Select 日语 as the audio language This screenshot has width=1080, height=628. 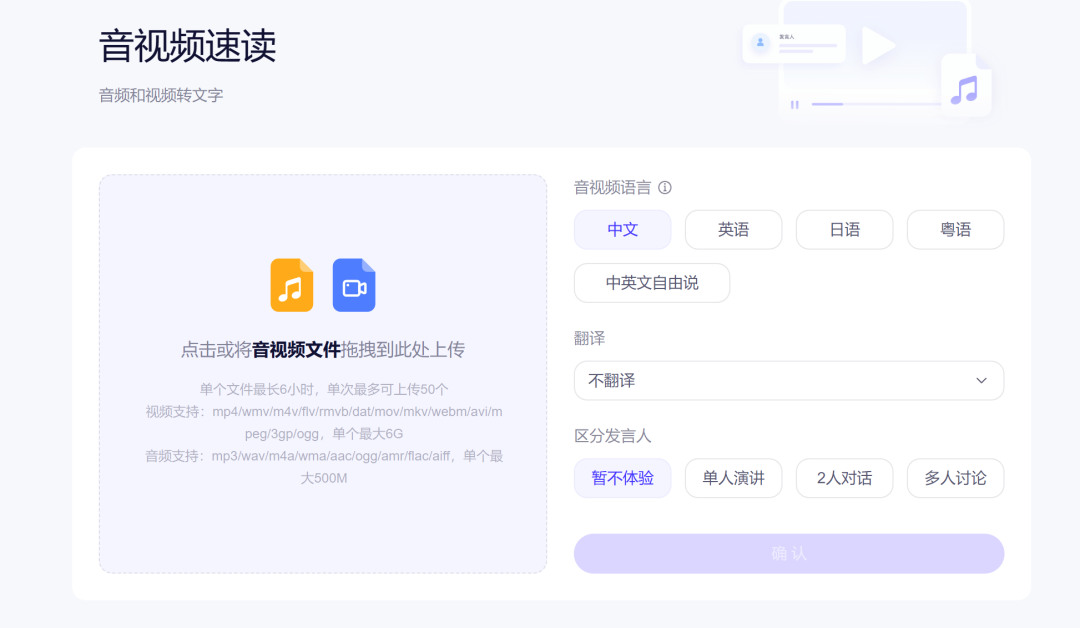point(844,229)
